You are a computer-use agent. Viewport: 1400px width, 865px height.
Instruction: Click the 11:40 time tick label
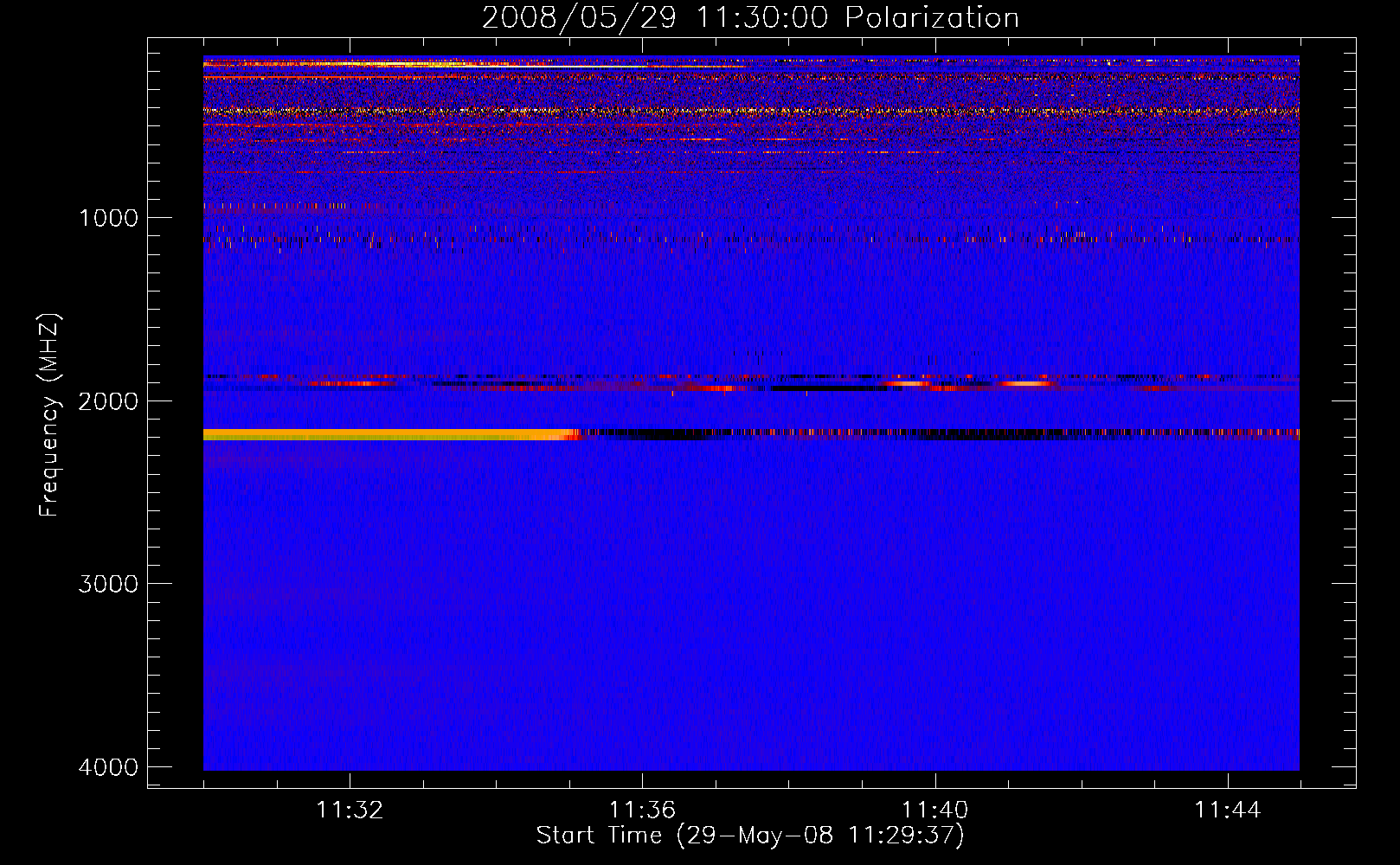click(x=934, y=811)
